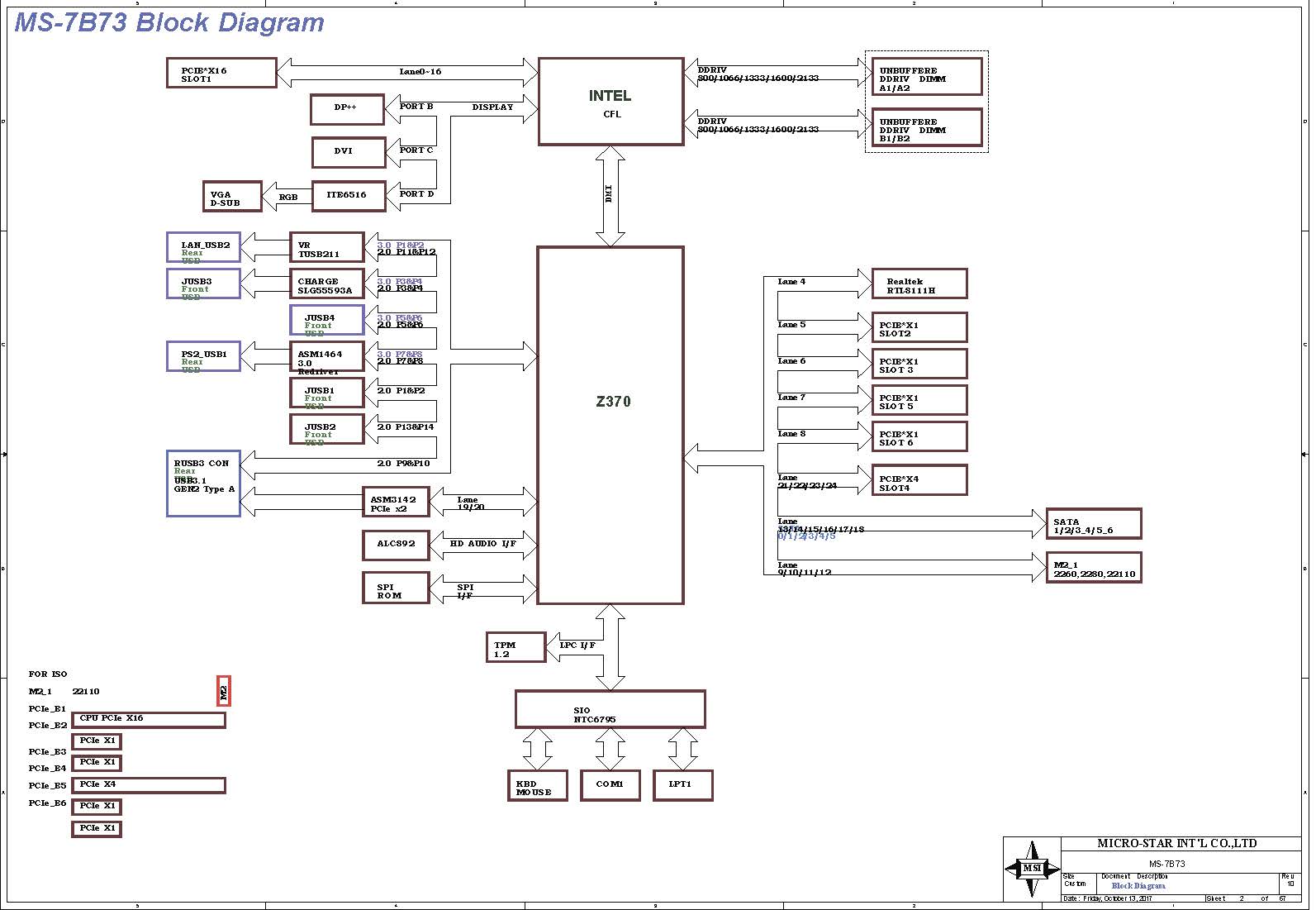The image size is (1316, 910).
Task: Select the PCIE*X16 SLOT1 block
Action: click(221, 73)
